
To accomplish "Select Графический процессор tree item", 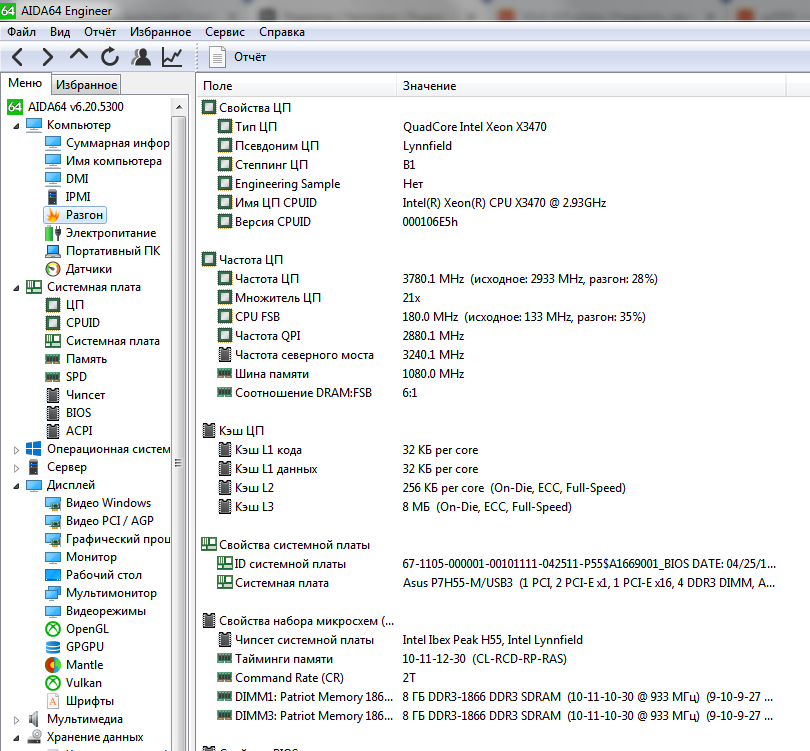I will tap(107, 539).
